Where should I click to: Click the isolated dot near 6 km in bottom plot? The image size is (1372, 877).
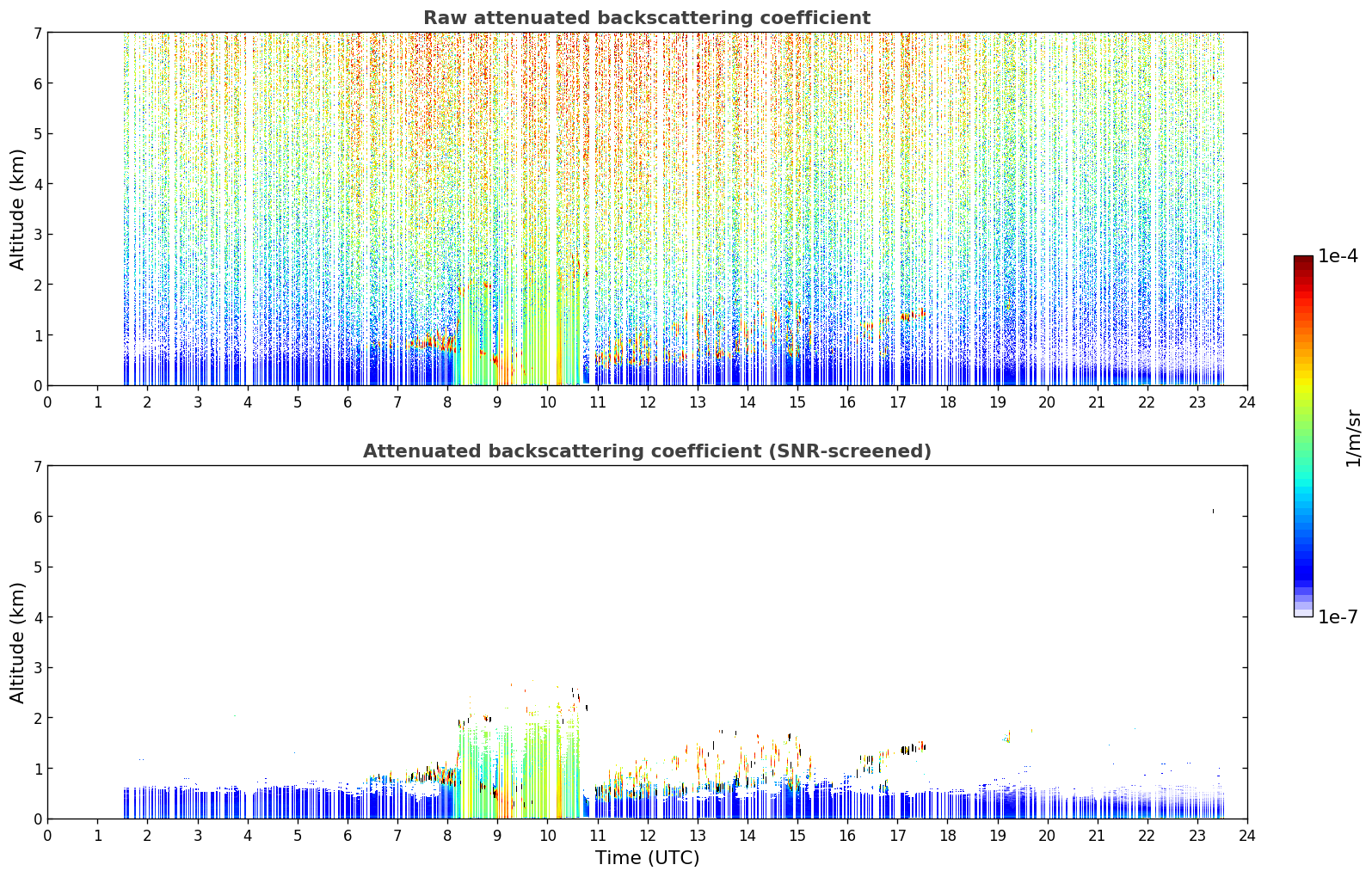tap(1213, 511)
